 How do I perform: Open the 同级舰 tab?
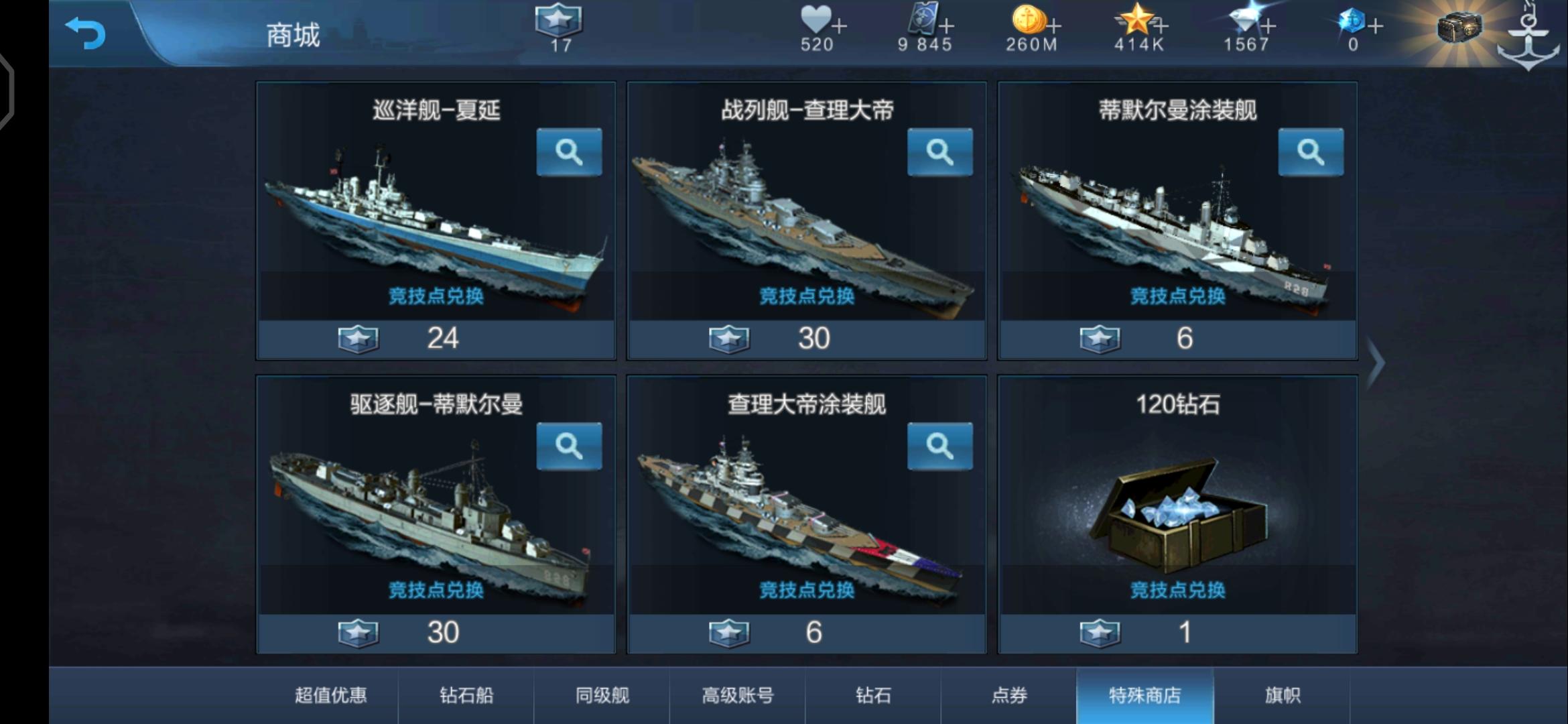click(x=602, y=695)
